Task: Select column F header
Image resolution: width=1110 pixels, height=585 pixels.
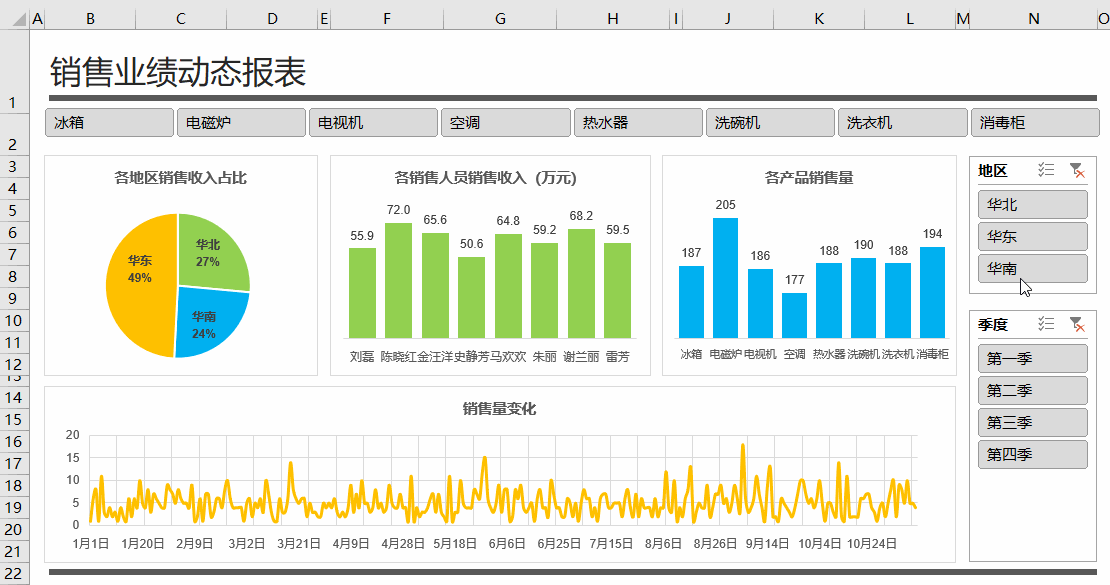Action: (387, 19)
